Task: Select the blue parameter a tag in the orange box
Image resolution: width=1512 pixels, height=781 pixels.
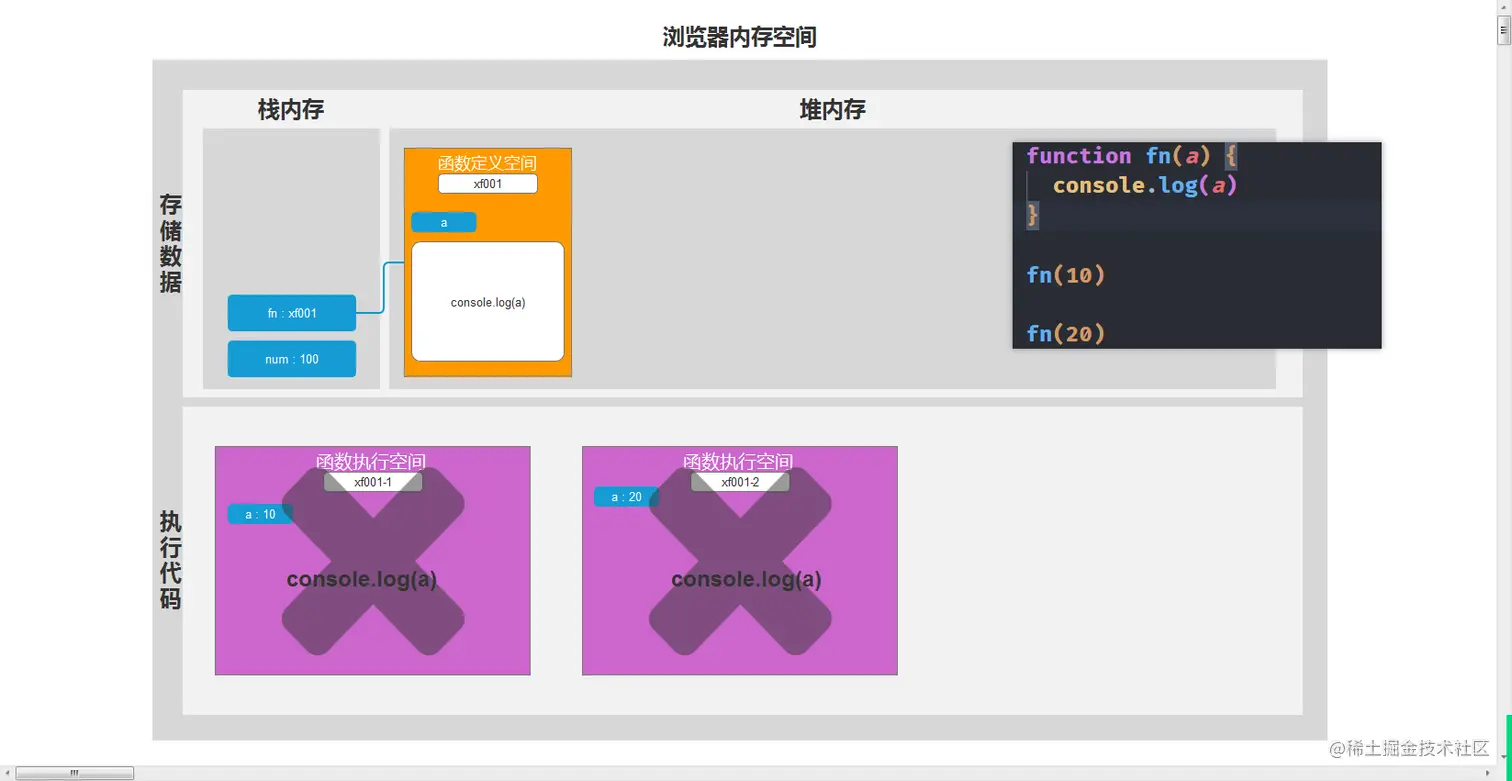Action: [x=444, y=222]
